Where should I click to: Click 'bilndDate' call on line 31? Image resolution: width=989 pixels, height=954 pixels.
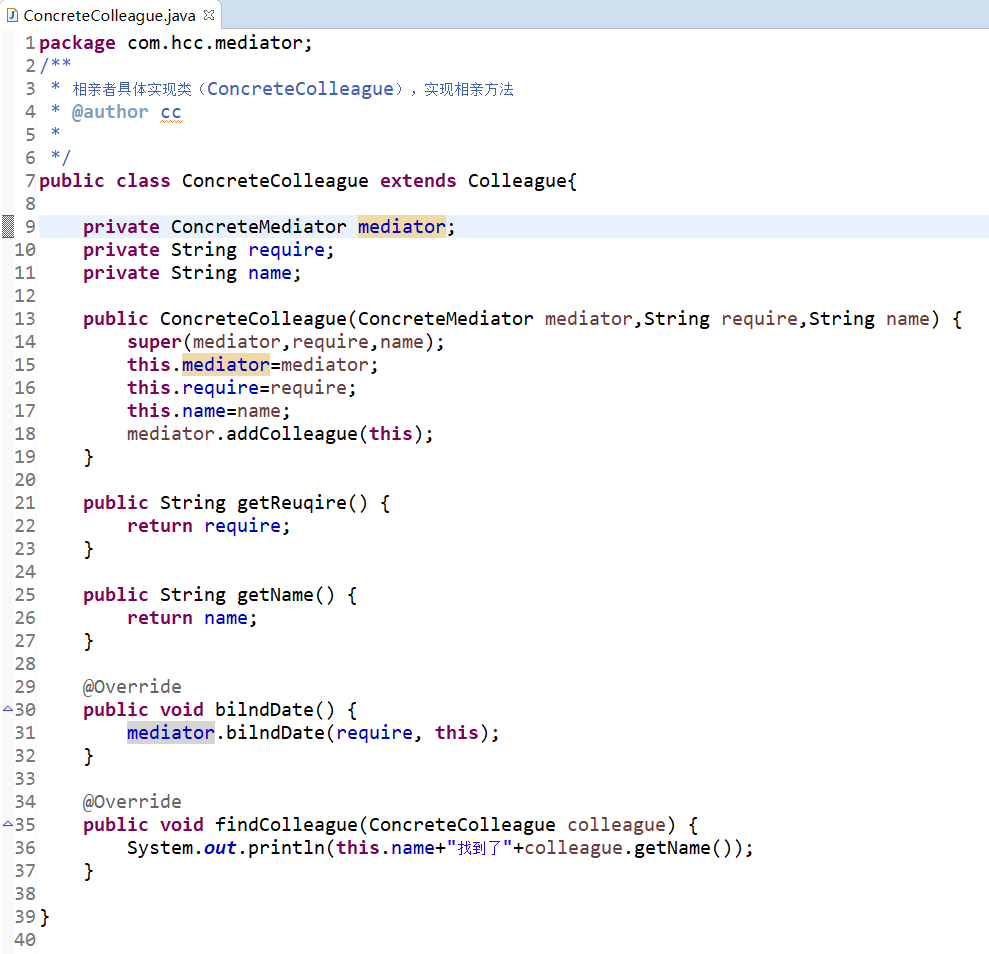coord(275,732)
